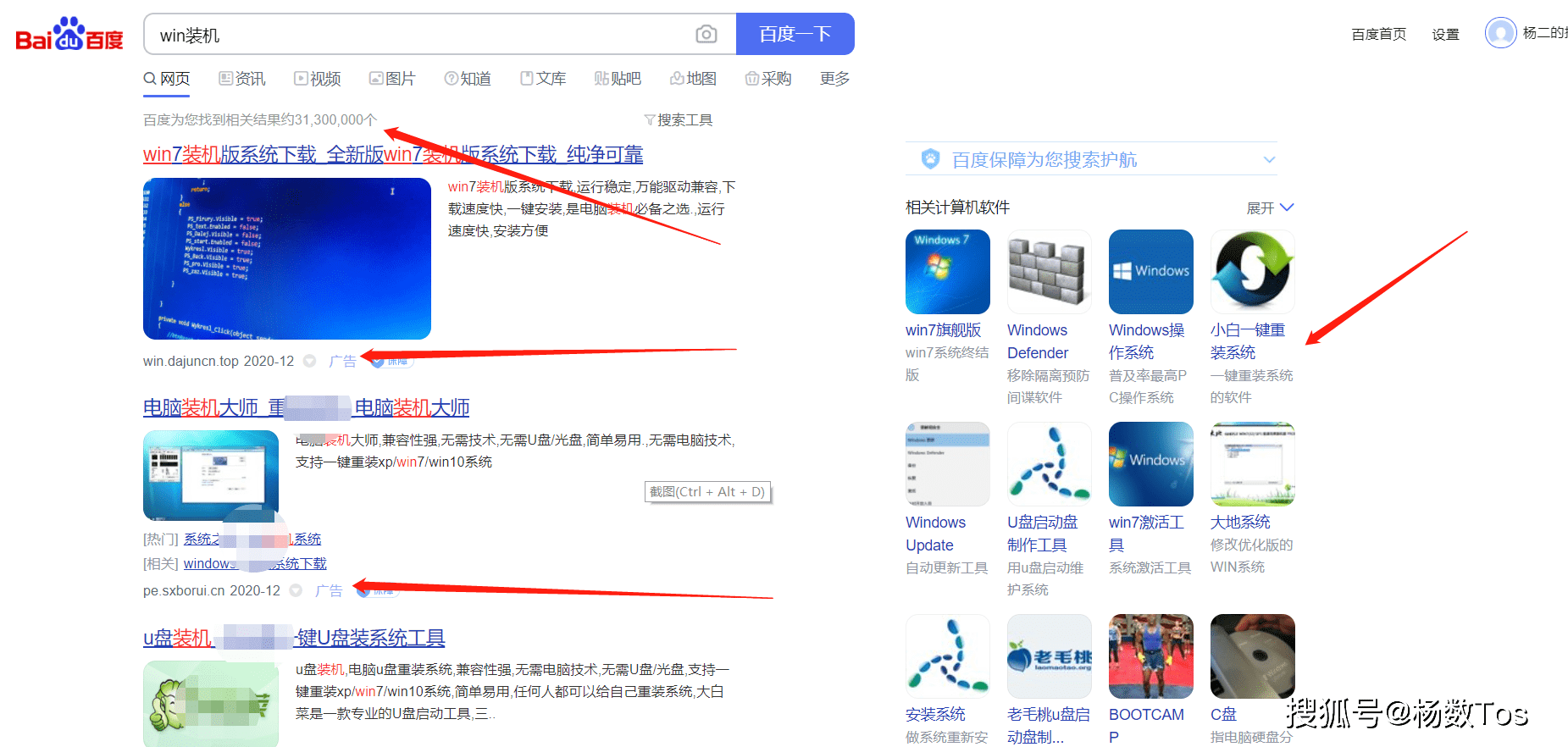Switch to the 视频 tab
The height and width of the screenshot is (747, 1568).
coord(318,79)
